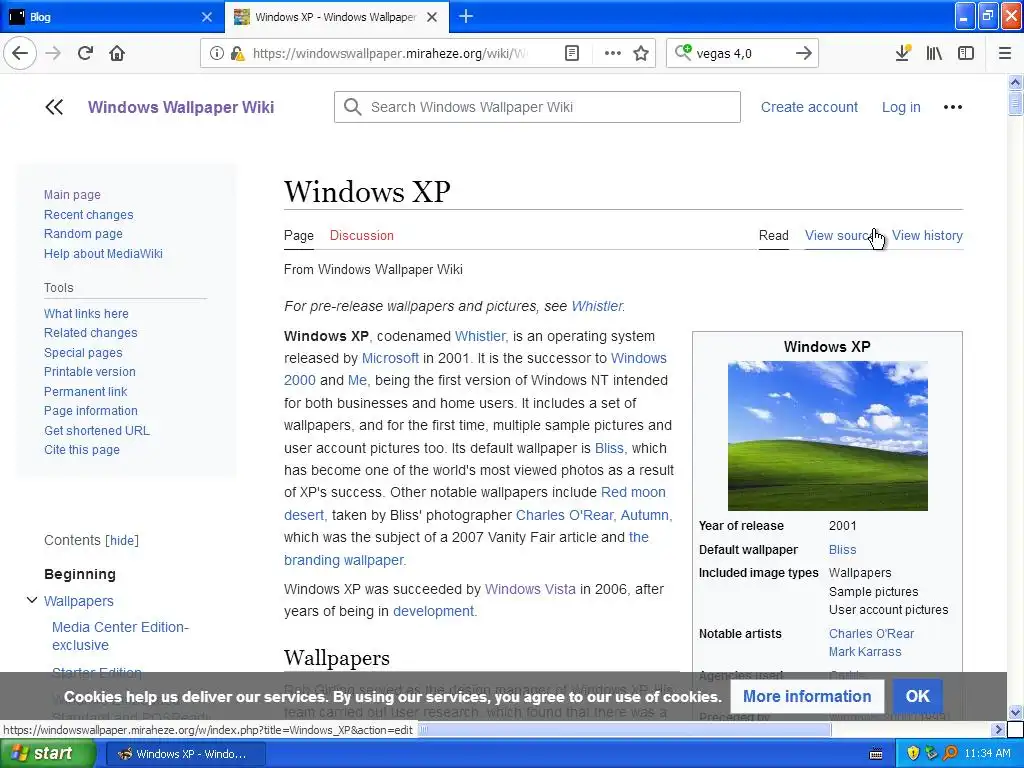Hide the Contents list
This screenshot has height=768, width=1024.
pyautogui.click(x=122, y=540)
